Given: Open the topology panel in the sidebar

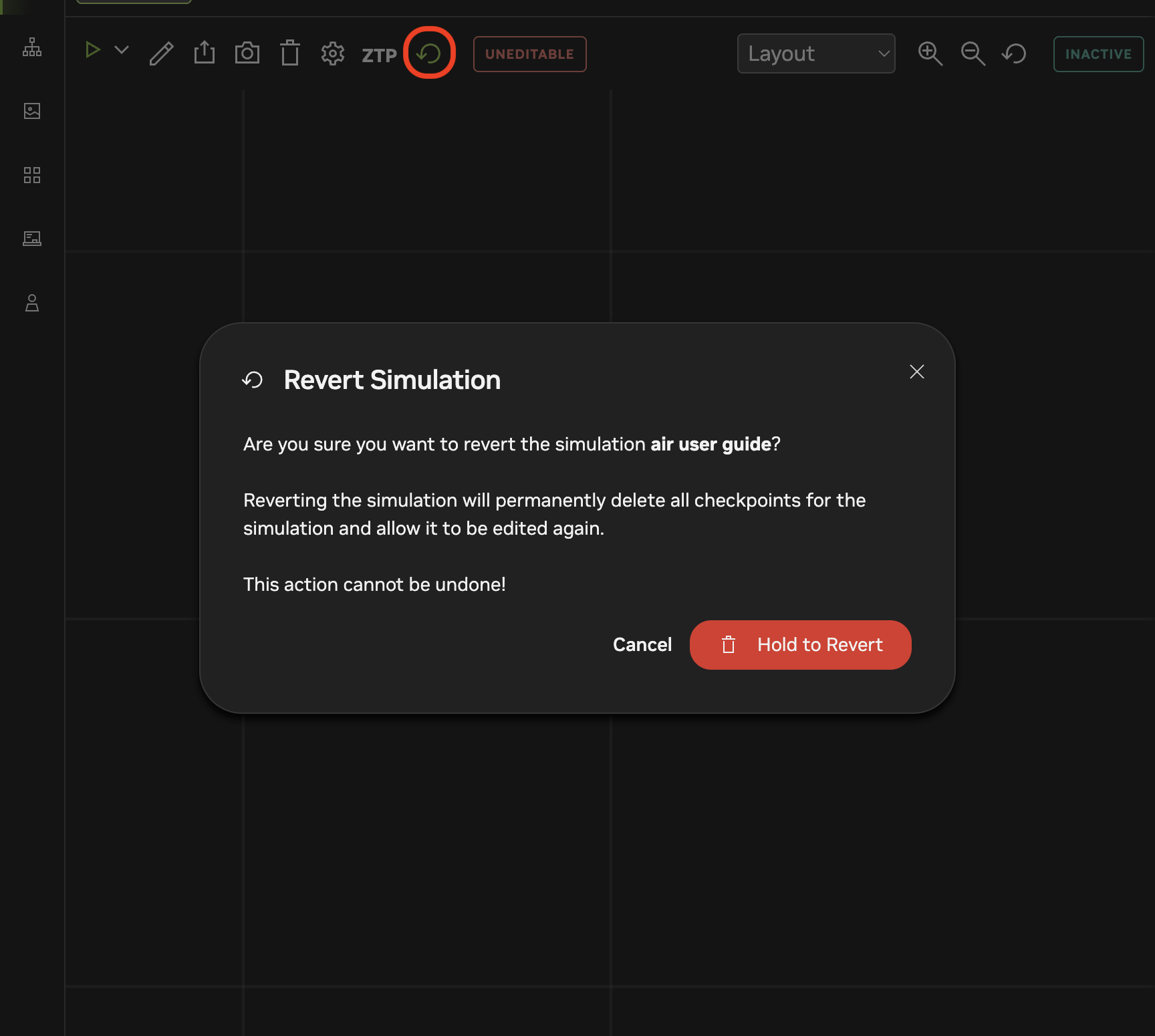Looking at the screenshot, I should pyautogui.click(x=31, y=47).
